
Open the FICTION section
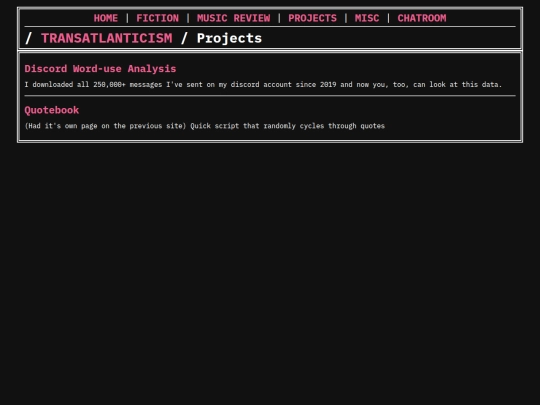(157, 18)
